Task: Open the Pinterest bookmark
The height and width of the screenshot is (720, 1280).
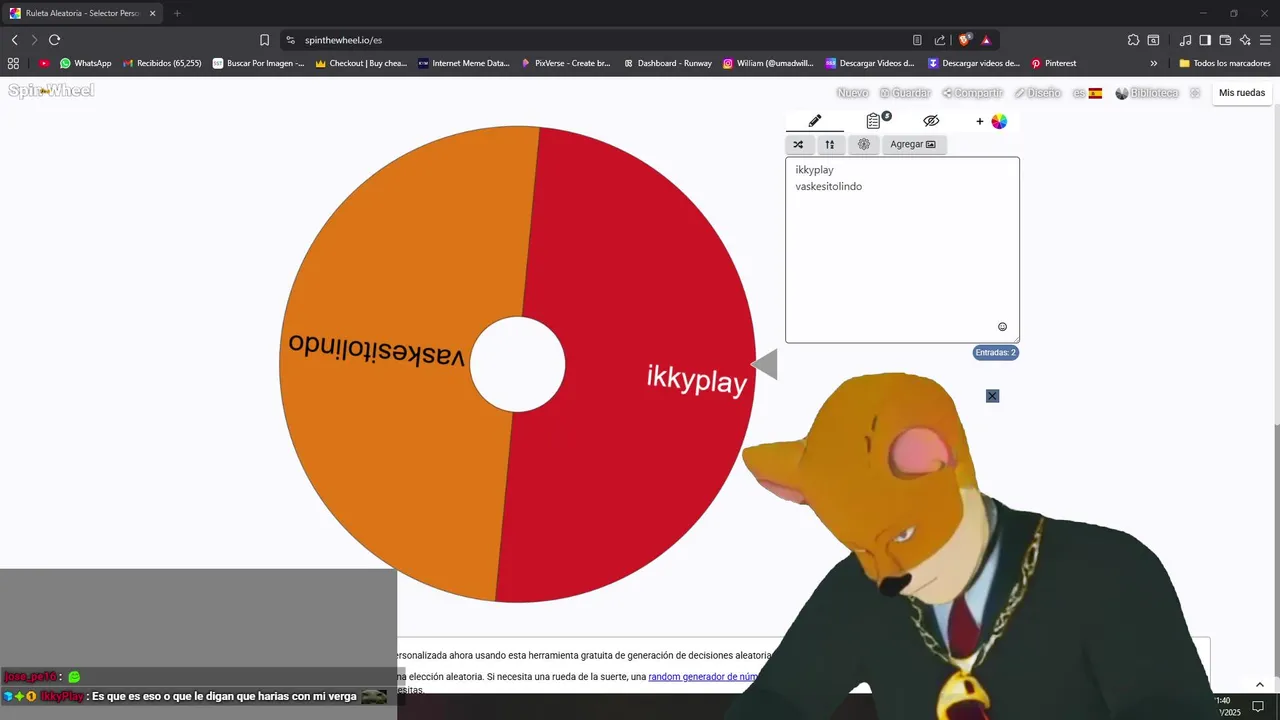Action: tap(1054, 63)
